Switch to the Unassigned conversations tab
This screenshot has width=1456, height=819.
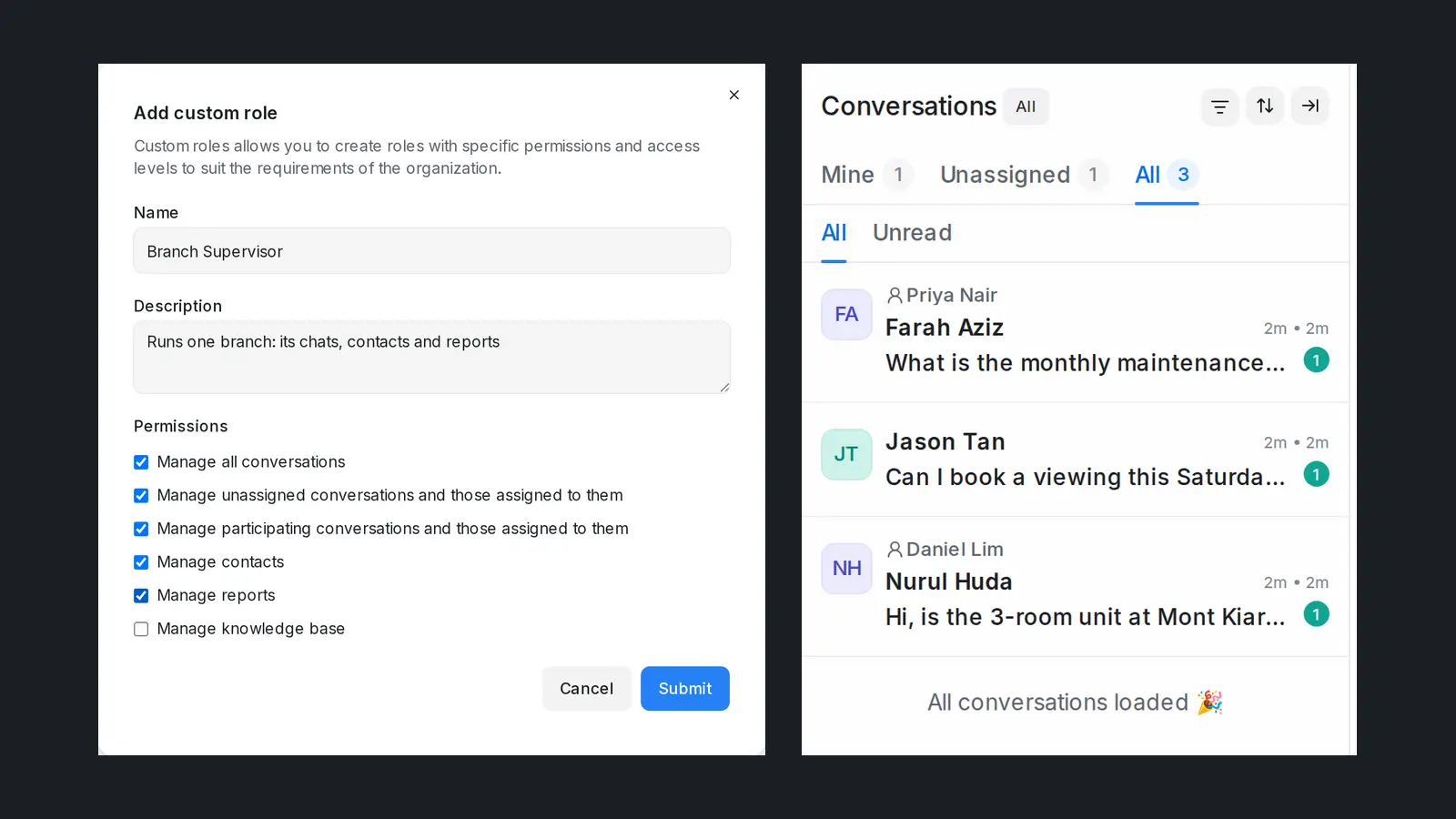[1024, 175]
